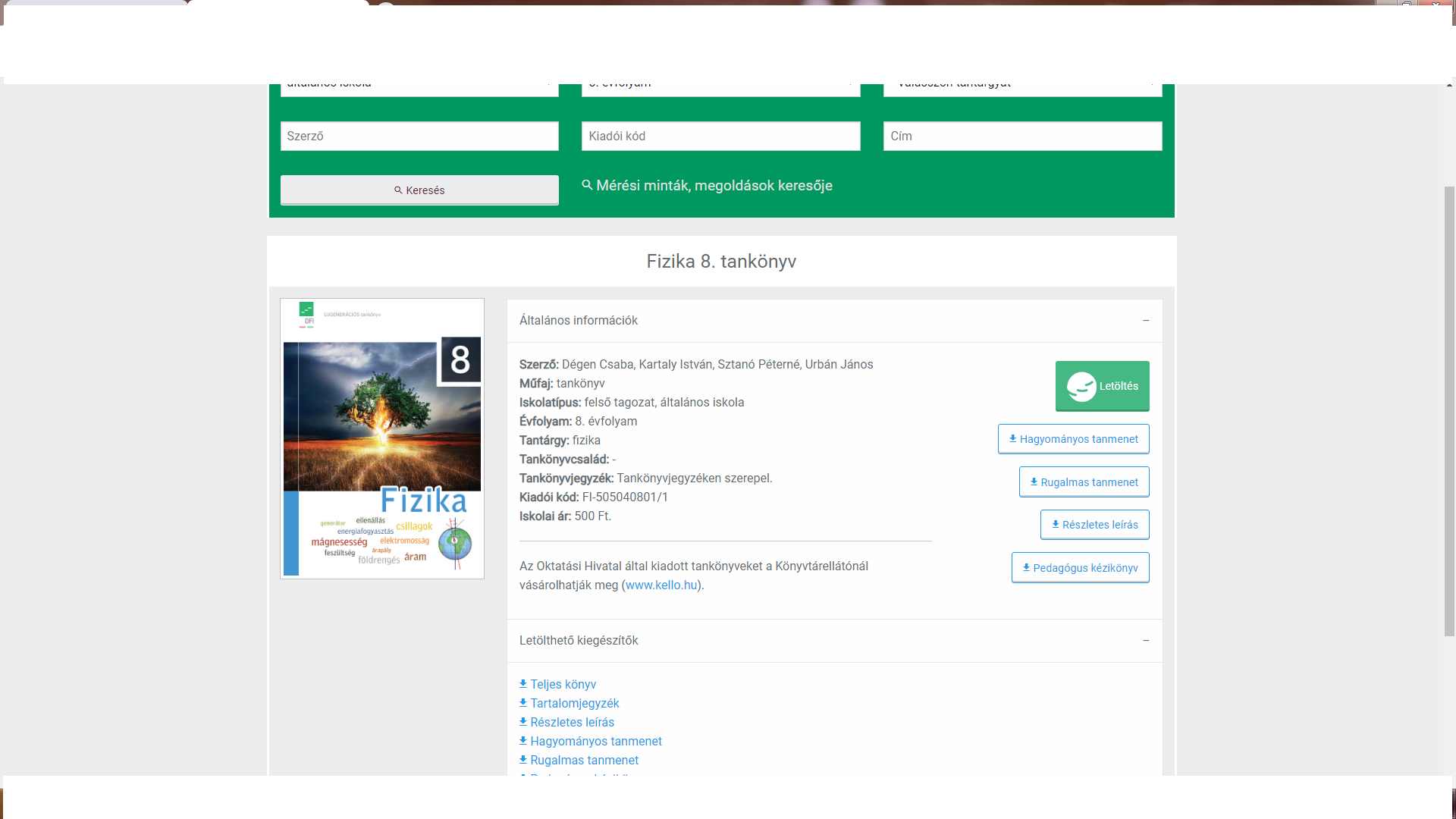Collapse the Általános információk panel
This screenshot has width=1456, height=819.
pyautogui.click(x=1145, y=321)
